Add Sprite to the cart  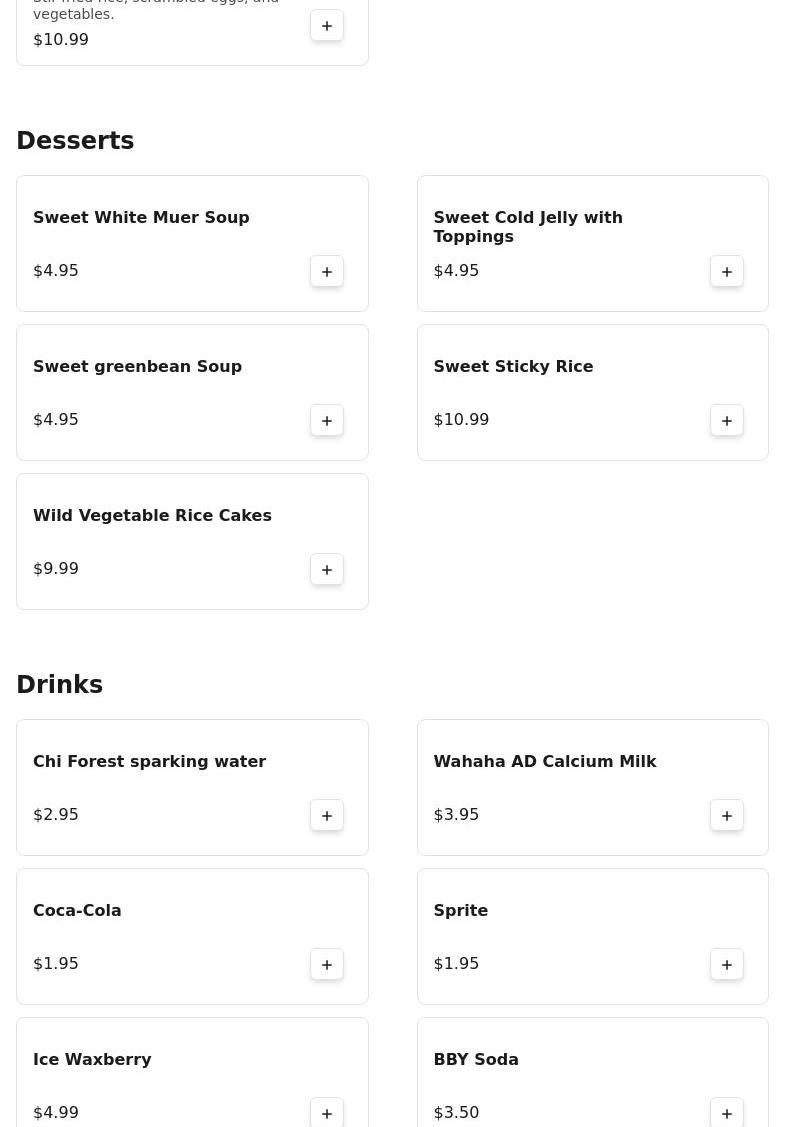[x=727, y=964]
